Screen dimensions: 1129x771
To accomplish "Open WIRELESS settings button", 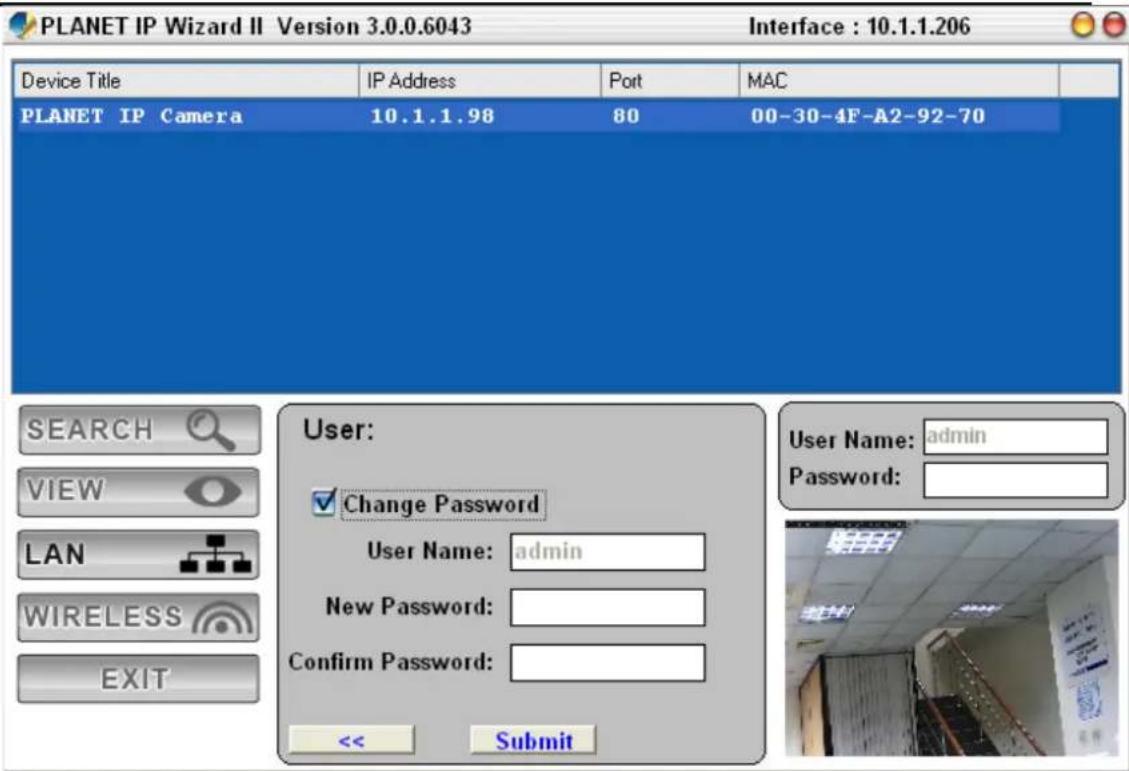I will coord(138,617).
